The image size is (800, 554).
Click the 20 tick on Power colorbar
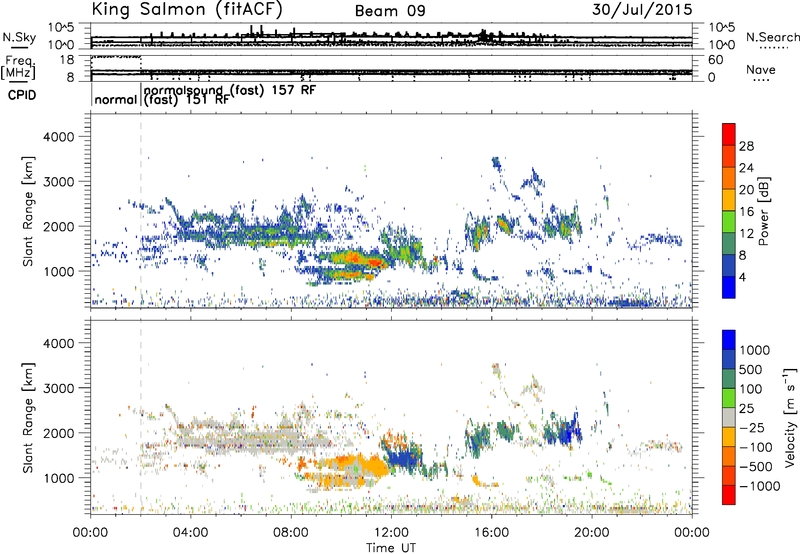pyautogui.click(x=746, y=190)
